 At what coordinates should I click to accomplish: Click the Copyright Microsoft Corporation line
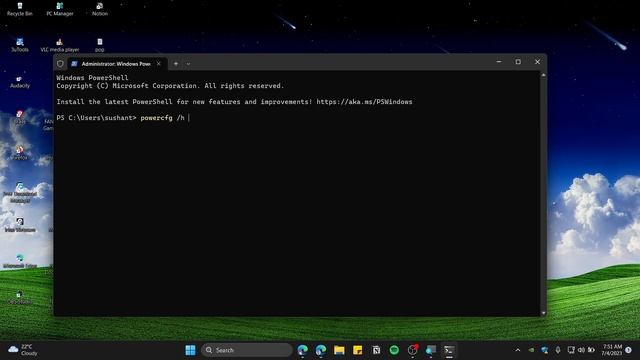click(x=170, y=86)
